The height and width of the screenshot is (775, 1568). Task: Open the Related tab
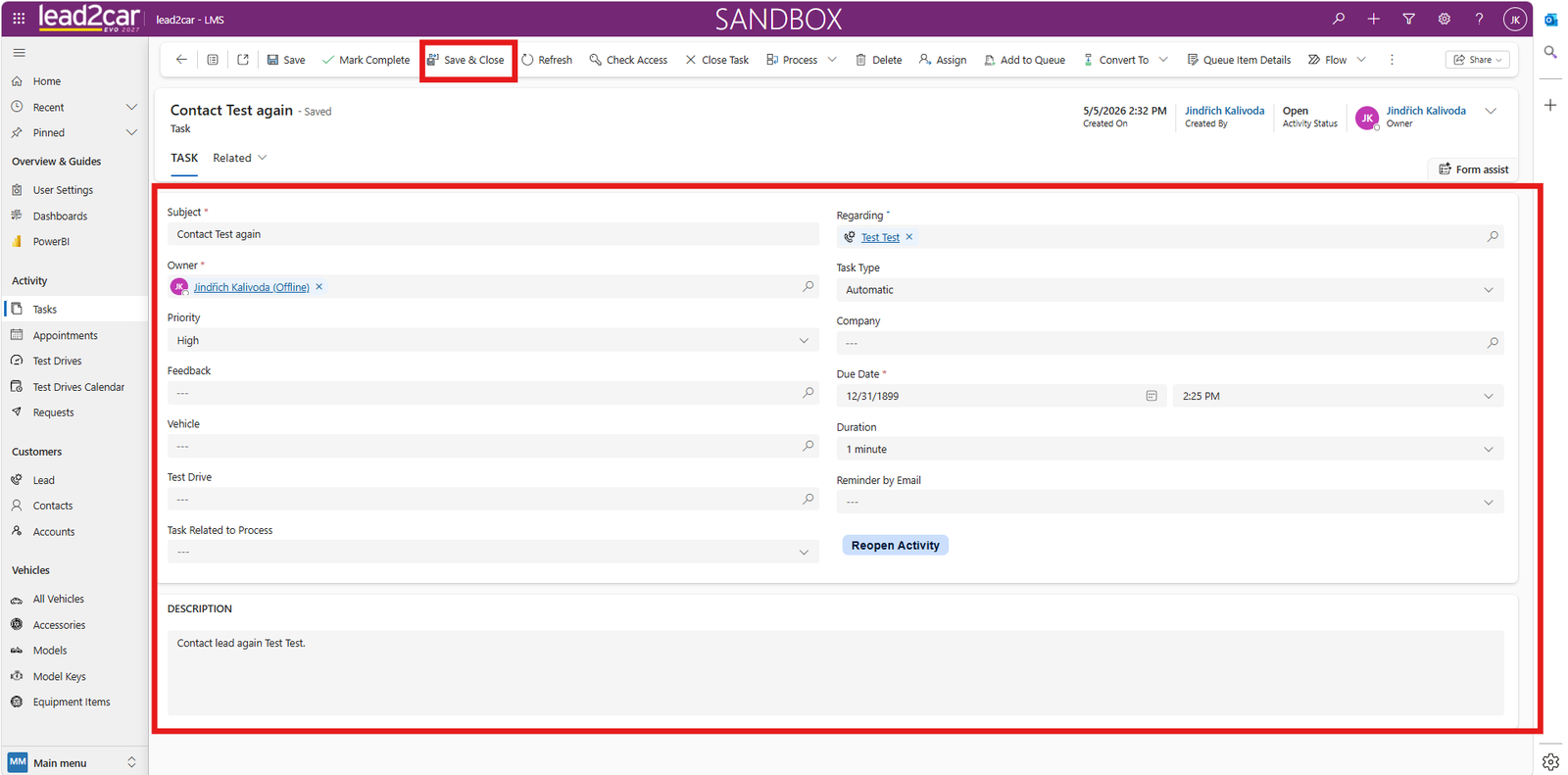pyautogui.click(x=240, y=158)
